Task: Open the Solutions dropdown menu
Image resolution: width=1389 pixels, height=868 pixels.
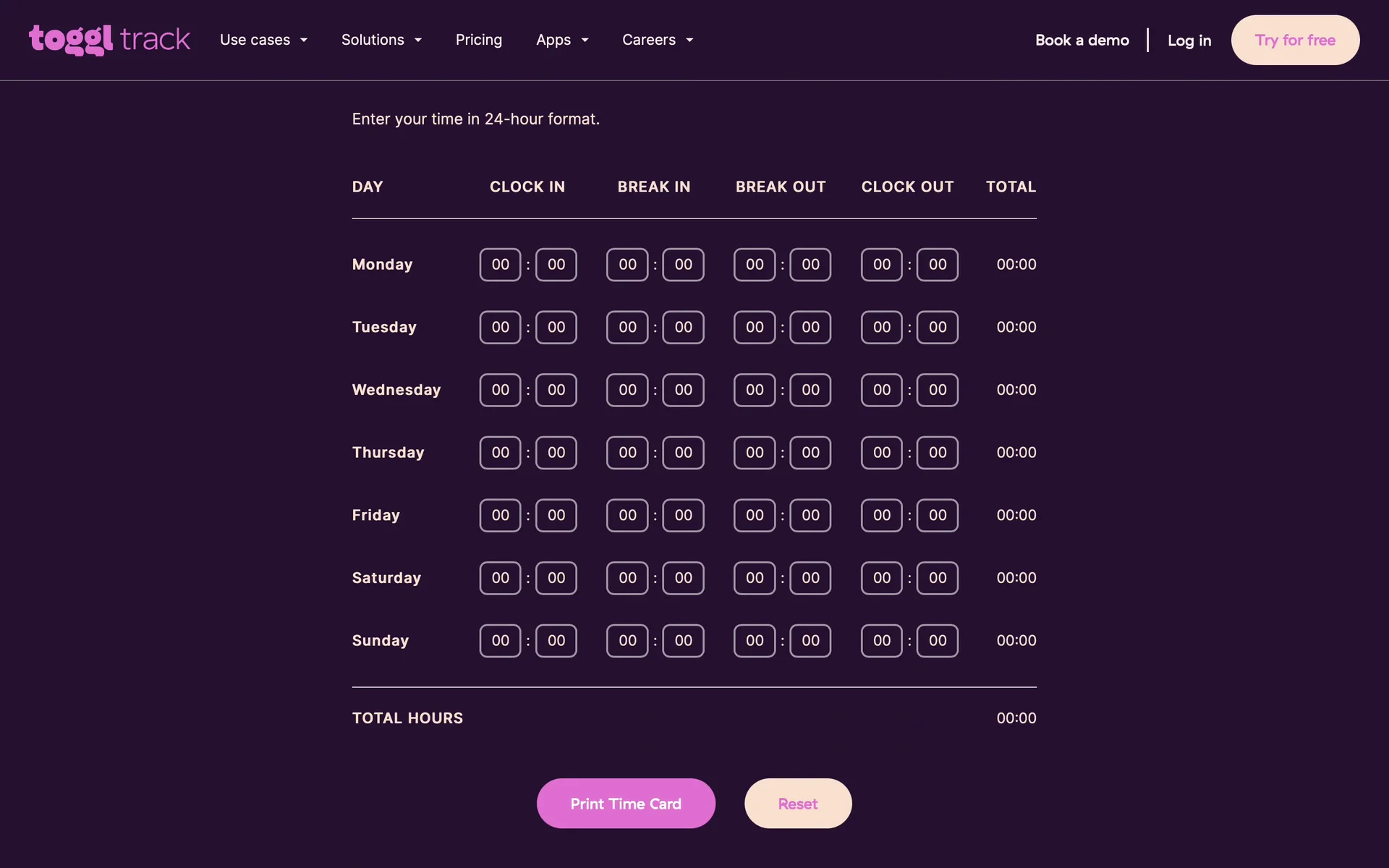Action: pyautogui.click(x=381, y=40)
